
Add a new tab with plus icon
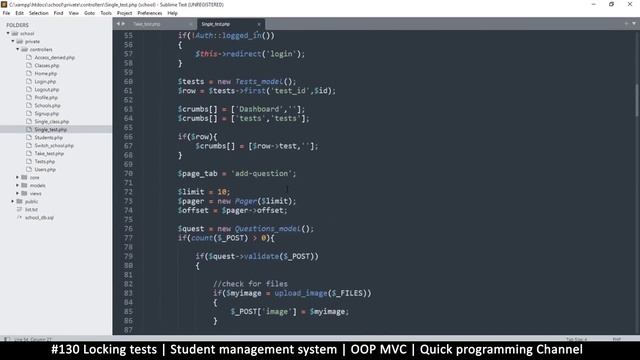click(626, 24)
